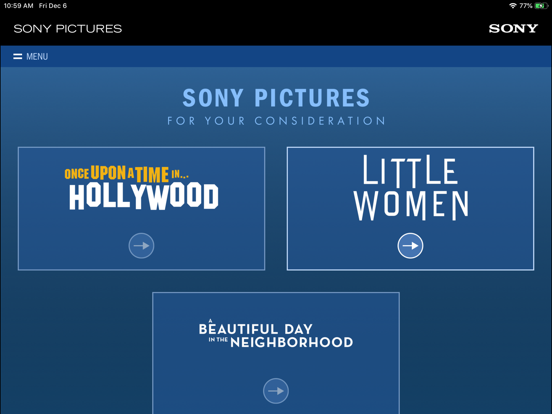Tap the battery indicator icon
The height and width of the screenshot is (414, 552).
tap(541, 6)
